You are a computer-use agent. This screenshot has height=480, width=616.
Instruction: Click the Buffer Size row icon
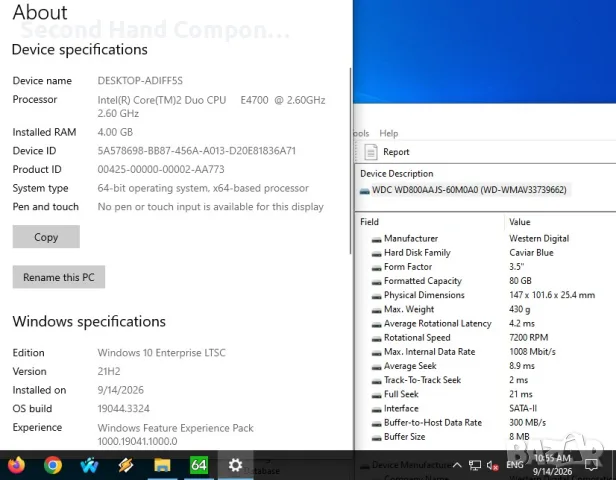376,437
